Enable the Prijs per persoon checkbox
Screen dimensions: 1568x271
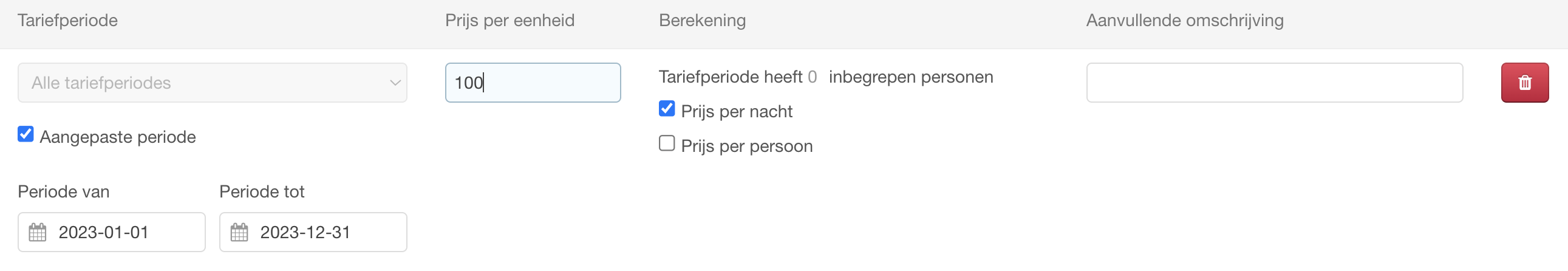coord(667,143)
